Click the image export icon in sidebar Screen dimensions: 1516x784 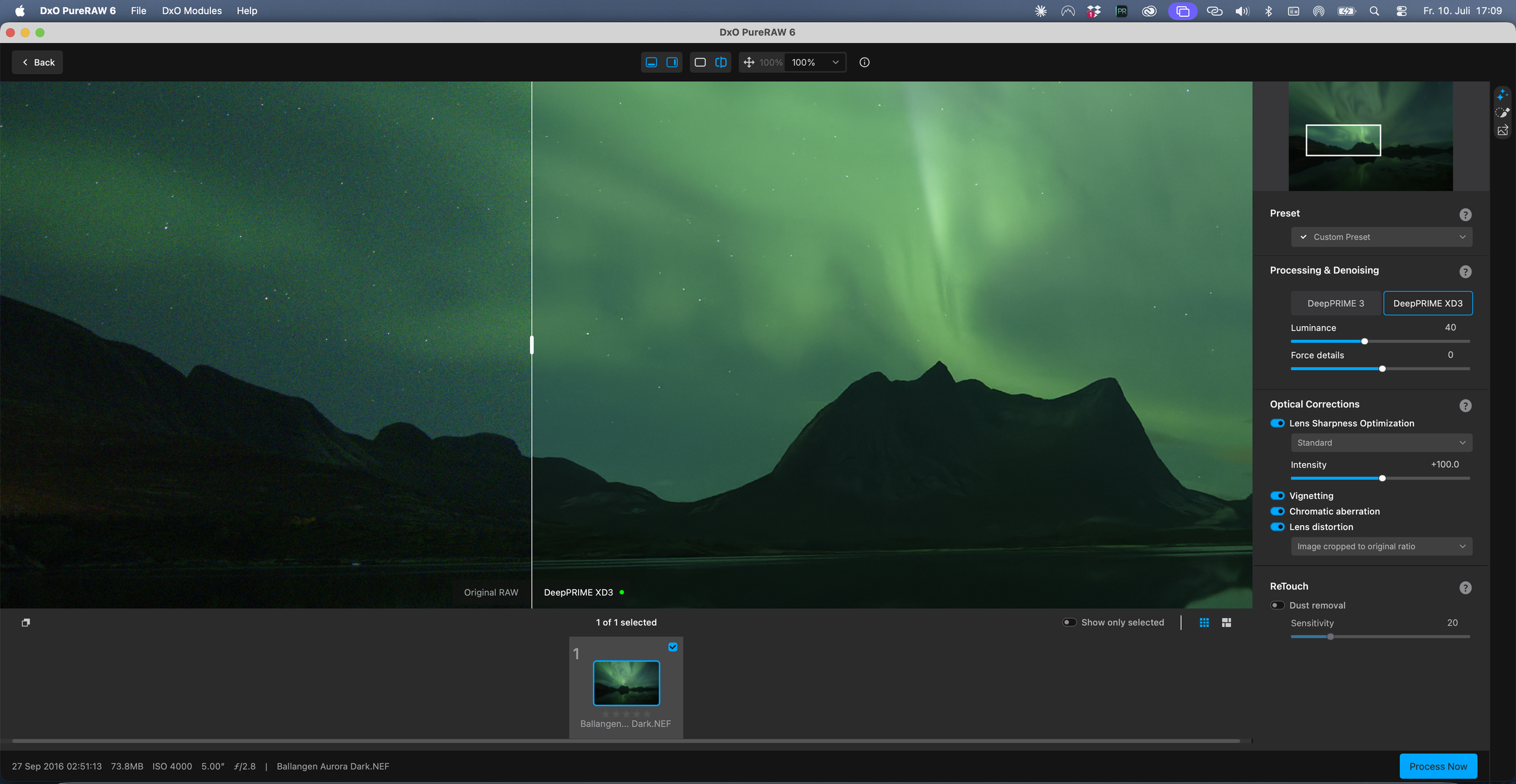pyautogui.click(x=1501, y=130)
